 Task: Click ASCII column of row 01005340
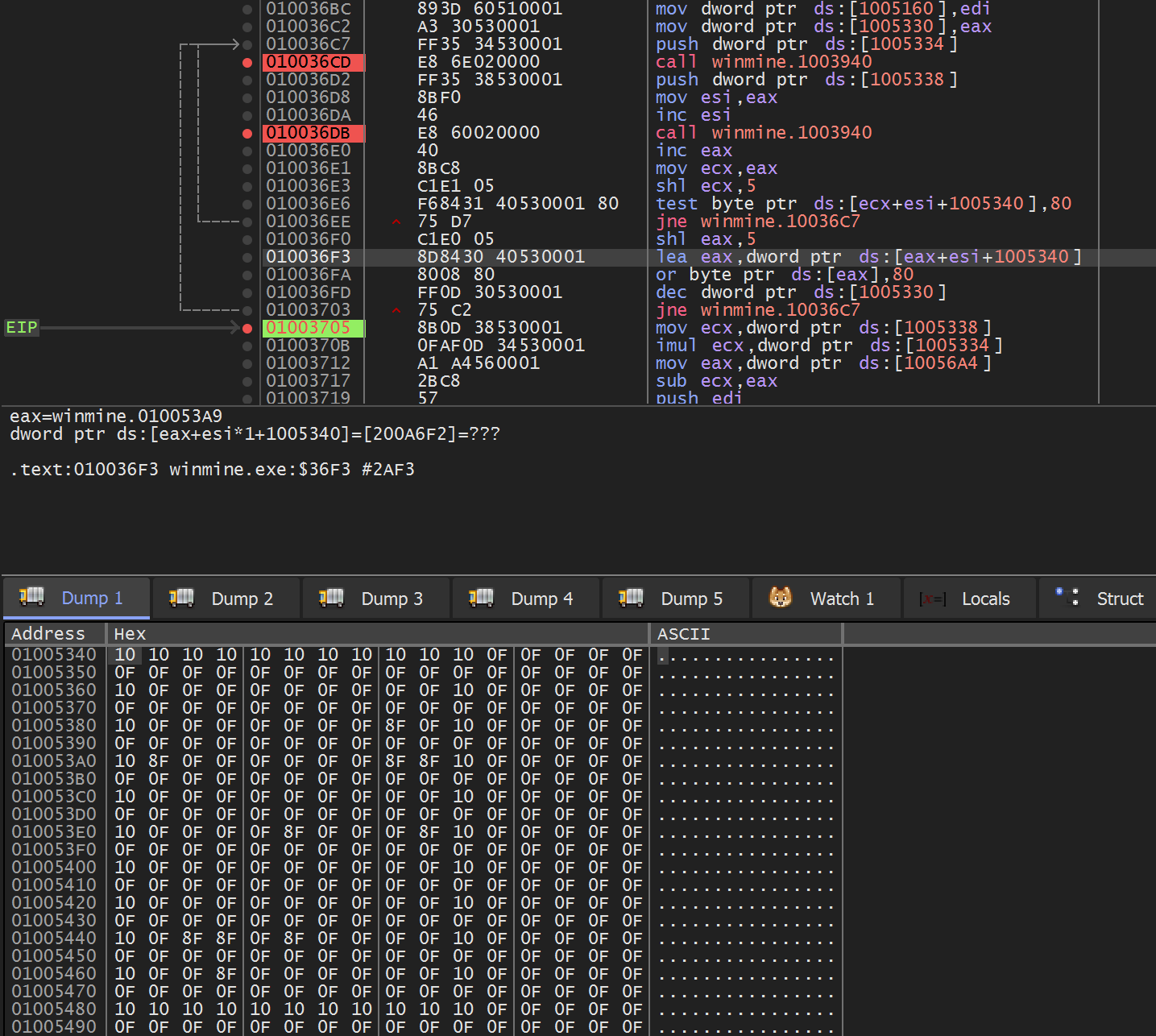(746, 655)
